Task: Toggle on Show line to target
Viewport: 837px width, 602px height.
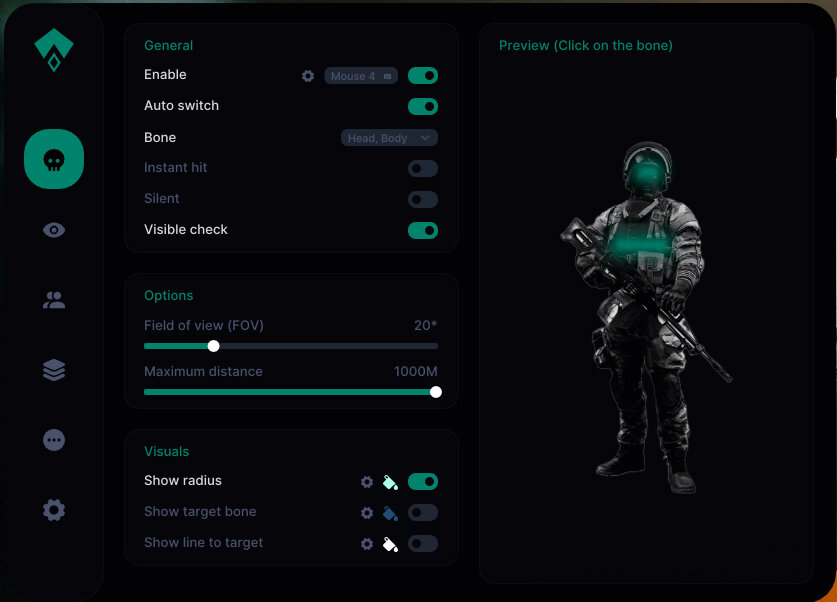Action: 422,543
